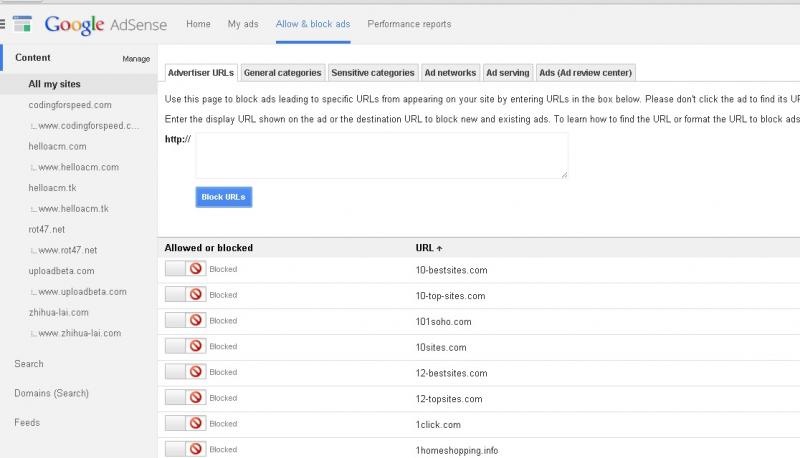Toggle blocked status for 10-top-sites.com

(x=185, y=294)
